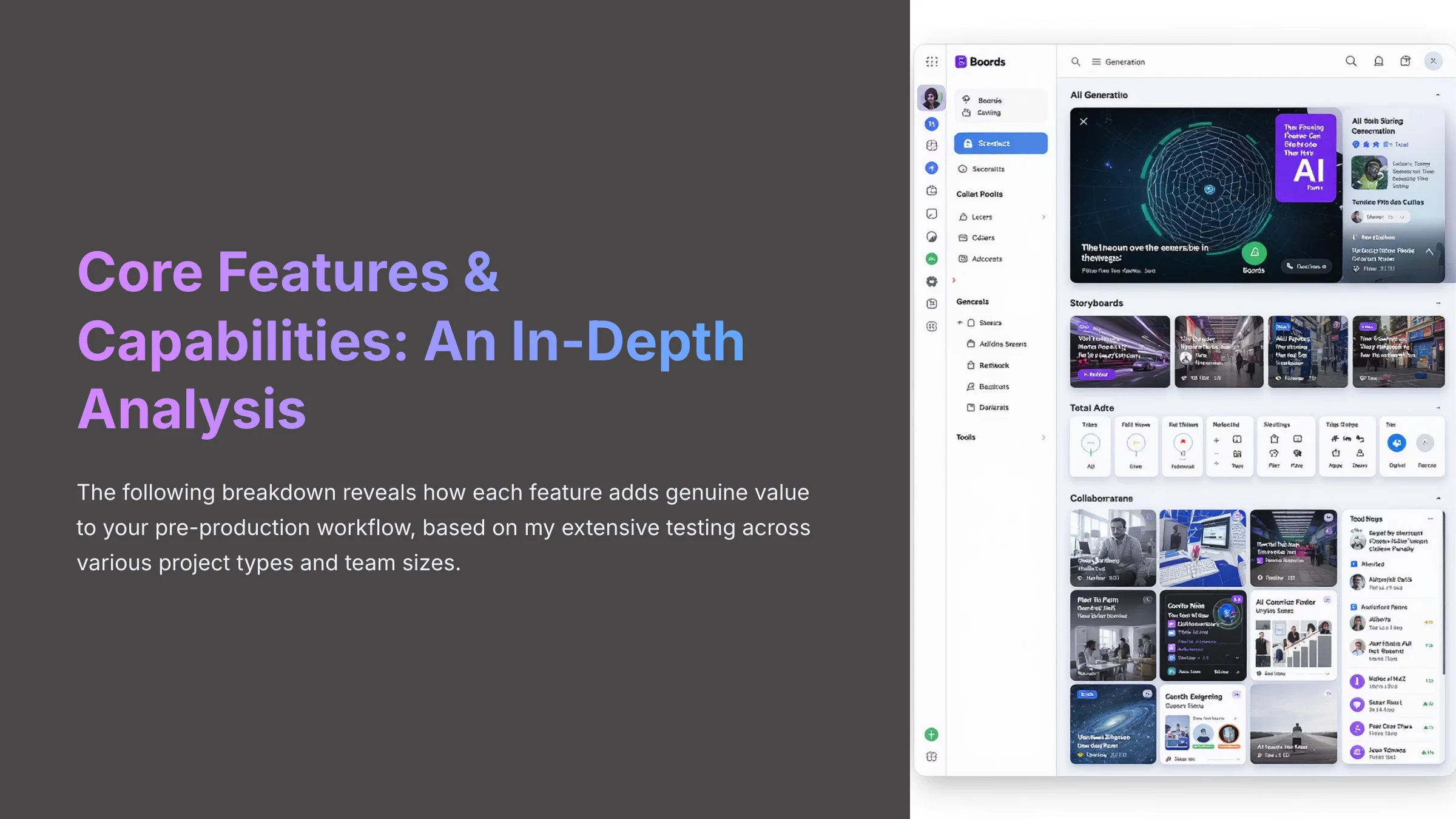The width and height of the screenshot is (1456, 819).
Task: Open the first storyboard thumbnail with purple lights
Action: click(x=1120, y=351)
